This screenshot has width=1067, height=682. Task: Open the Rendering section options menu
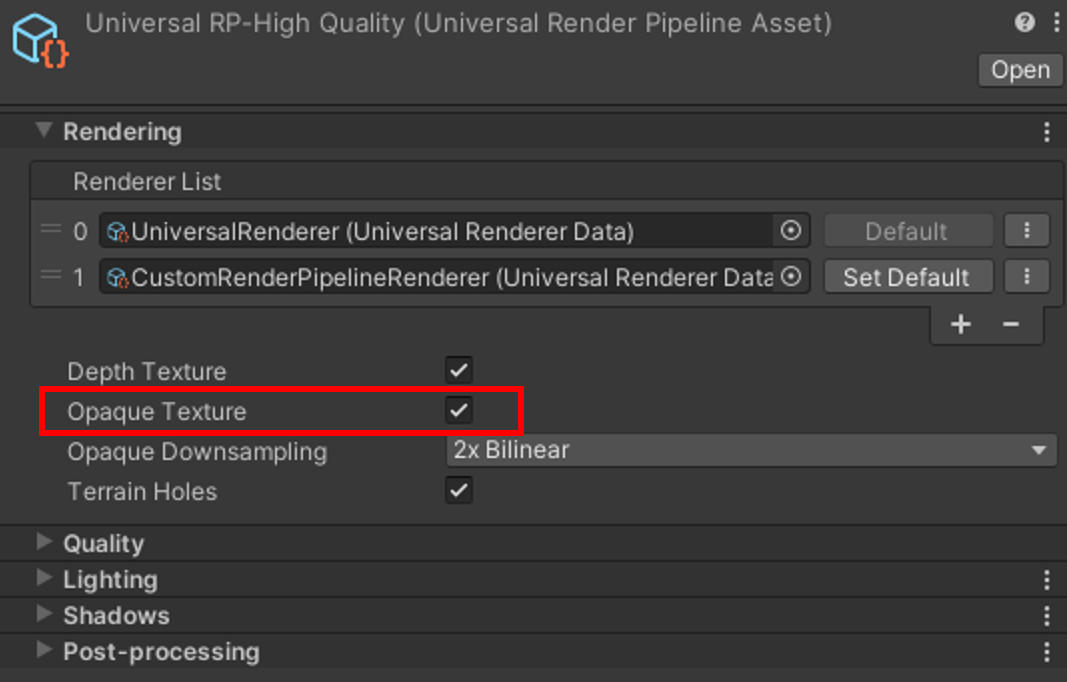pyautogui.click(x=1046, y=132)
